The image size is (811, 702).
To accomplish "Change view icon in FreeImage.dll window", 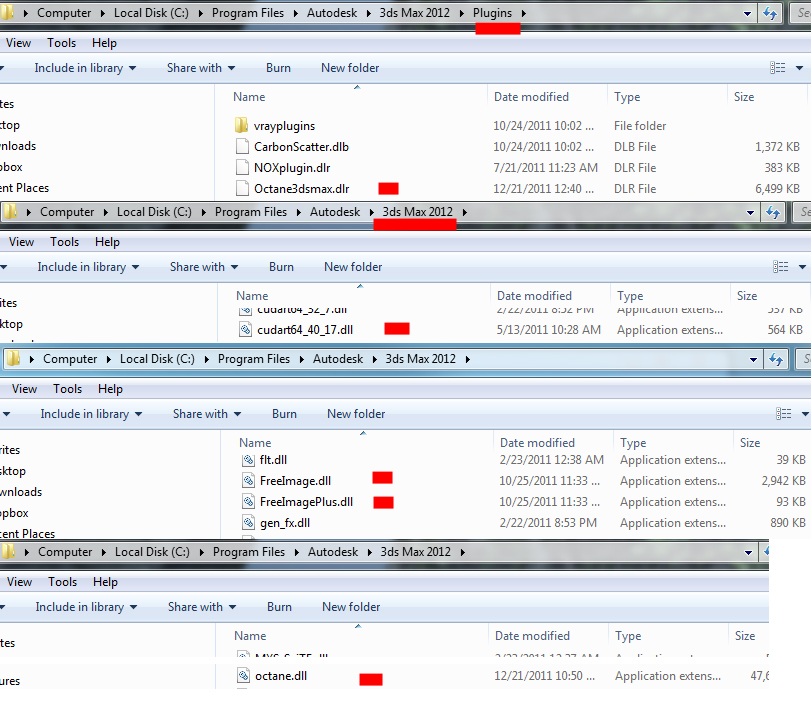I will pyautogui.click(x=784, y=414).
